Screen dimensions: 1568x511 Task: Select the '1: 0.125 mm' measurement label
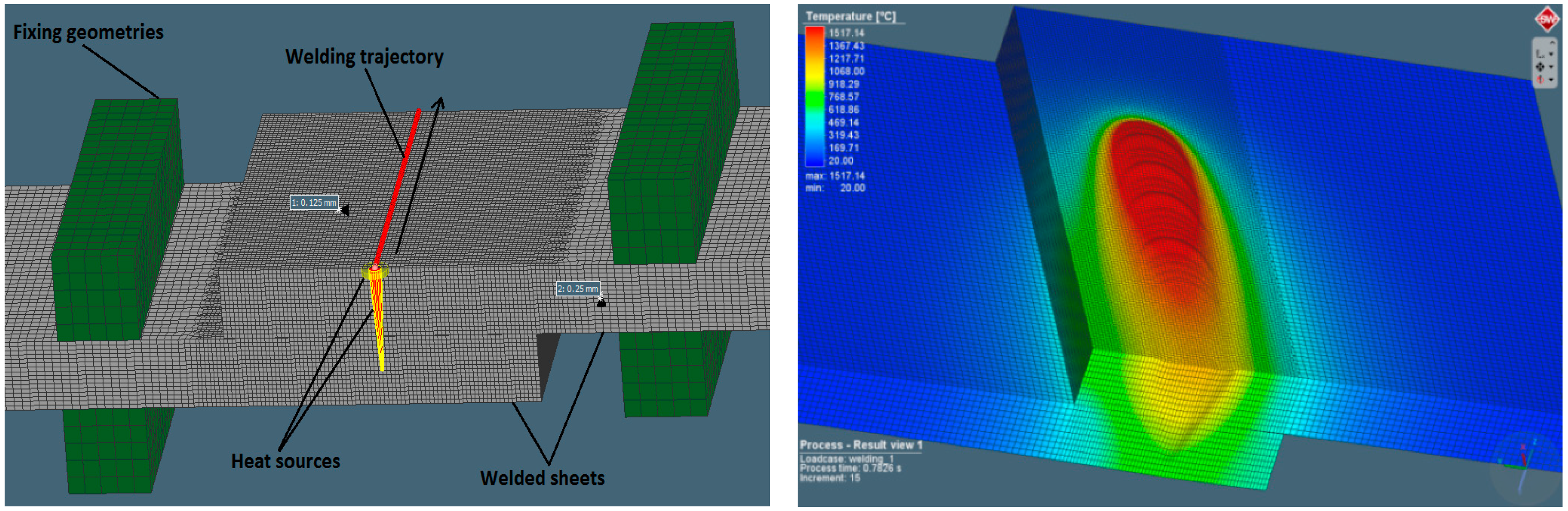tap(314, 202)
